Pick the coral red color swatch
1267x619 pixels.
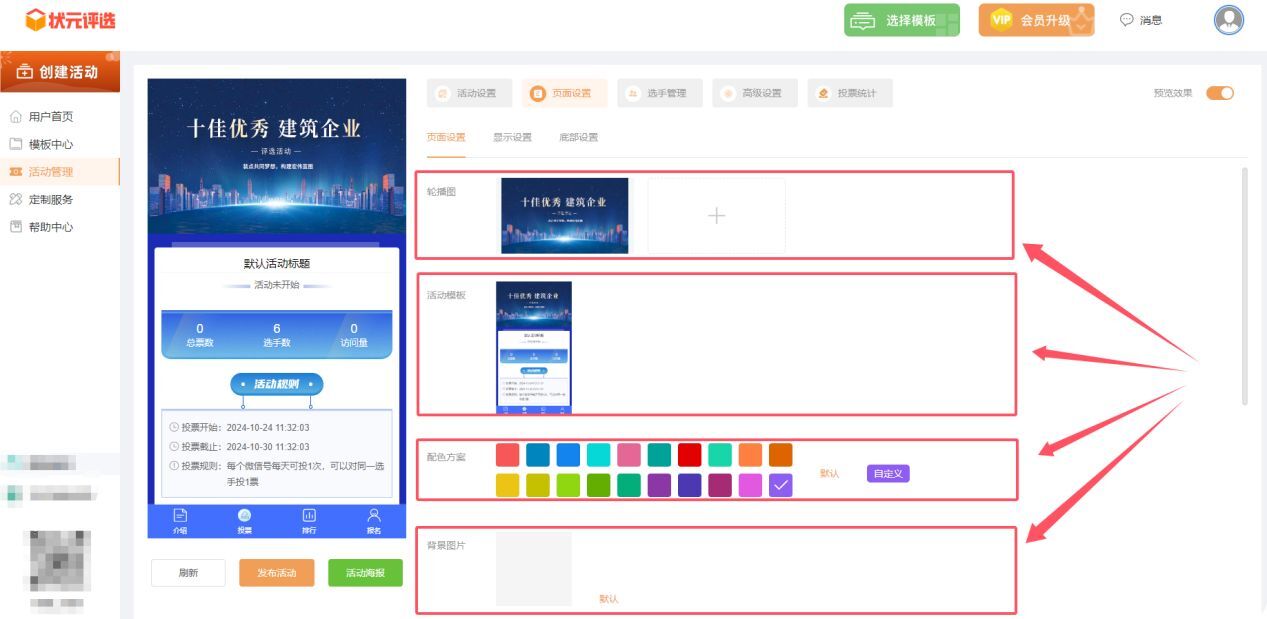click(508, 455)
